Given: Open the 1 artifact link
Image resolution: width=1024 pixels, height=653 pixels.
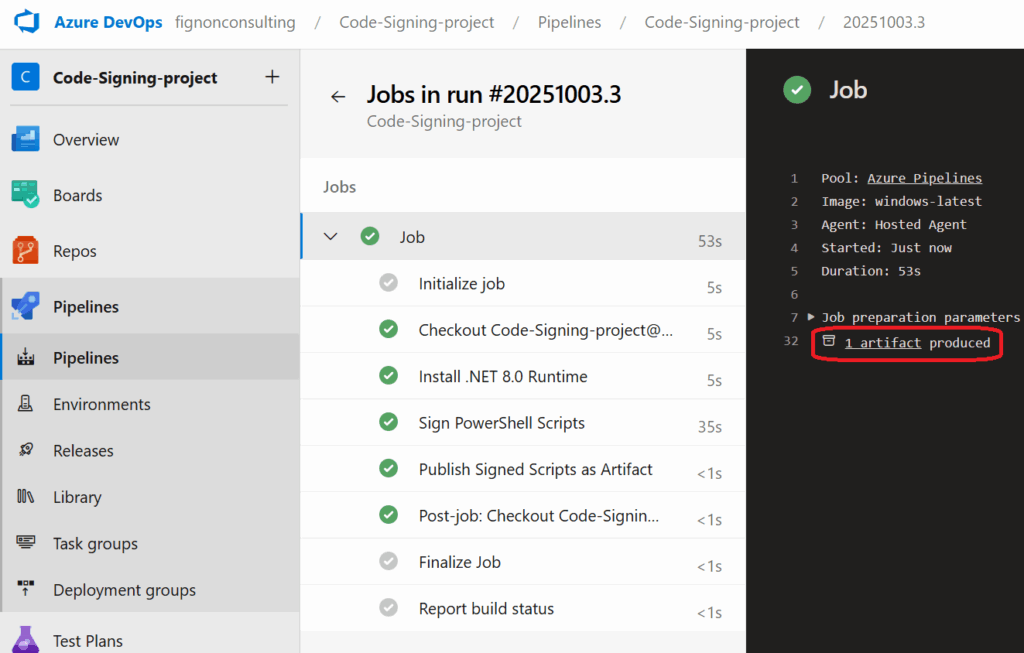Looking at the screenshot, I should point(882,343).
